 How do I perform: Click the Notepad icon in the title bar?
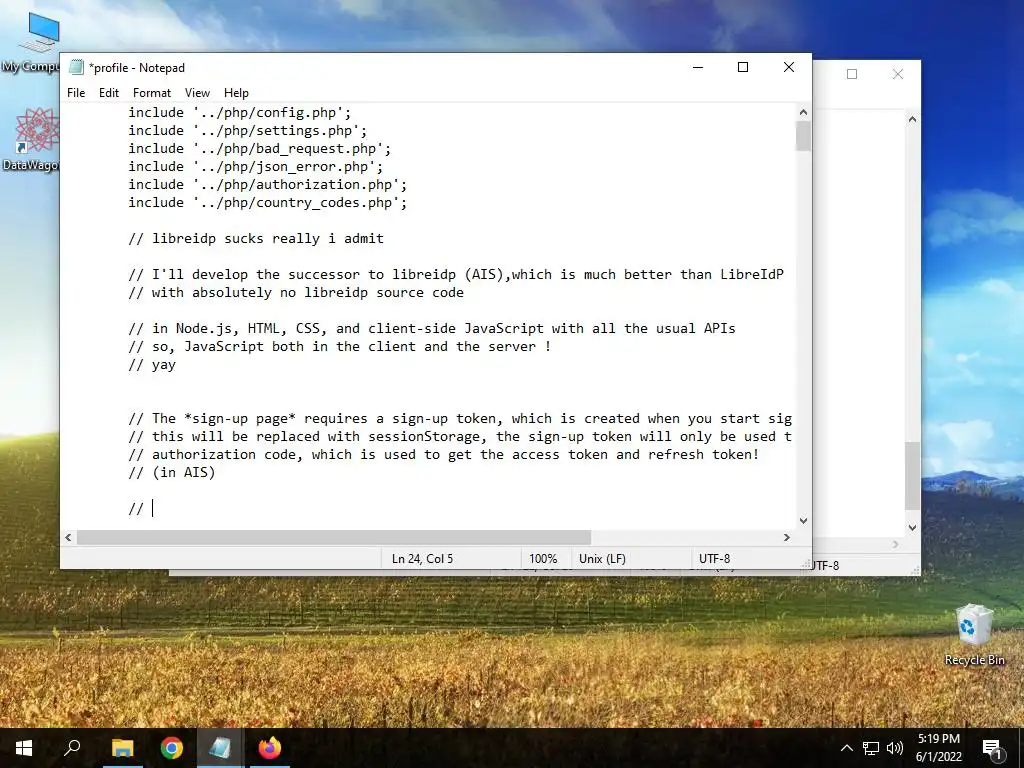[76, 67]
